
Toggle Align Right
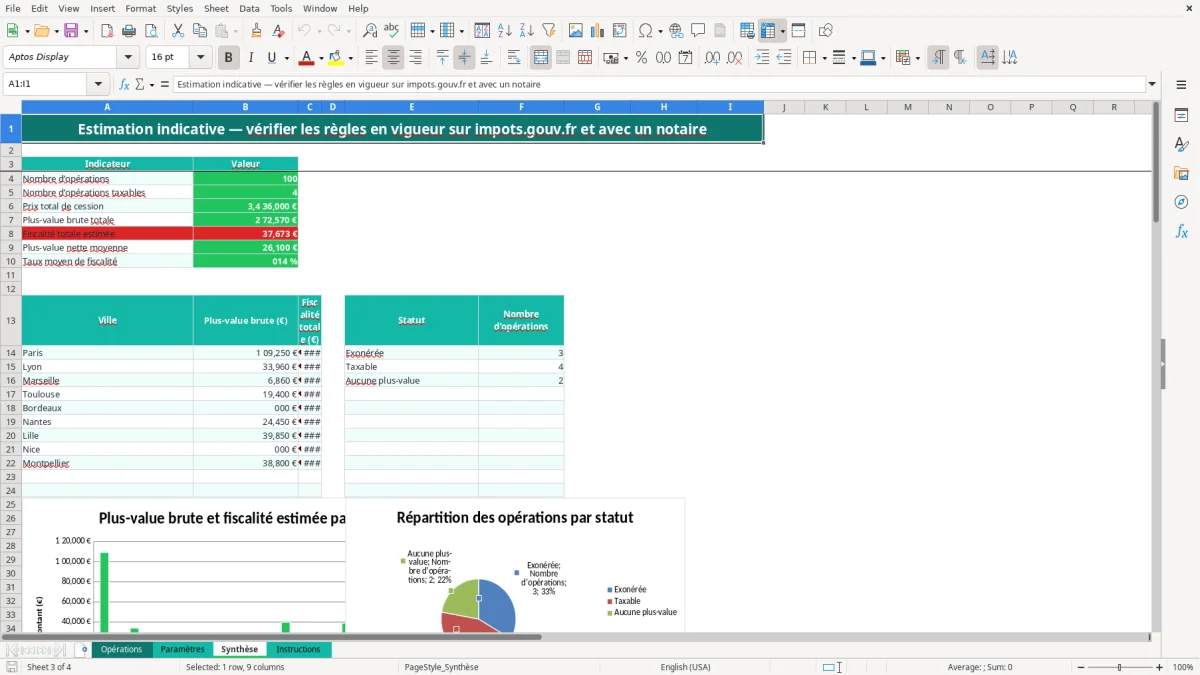(415, 58)
